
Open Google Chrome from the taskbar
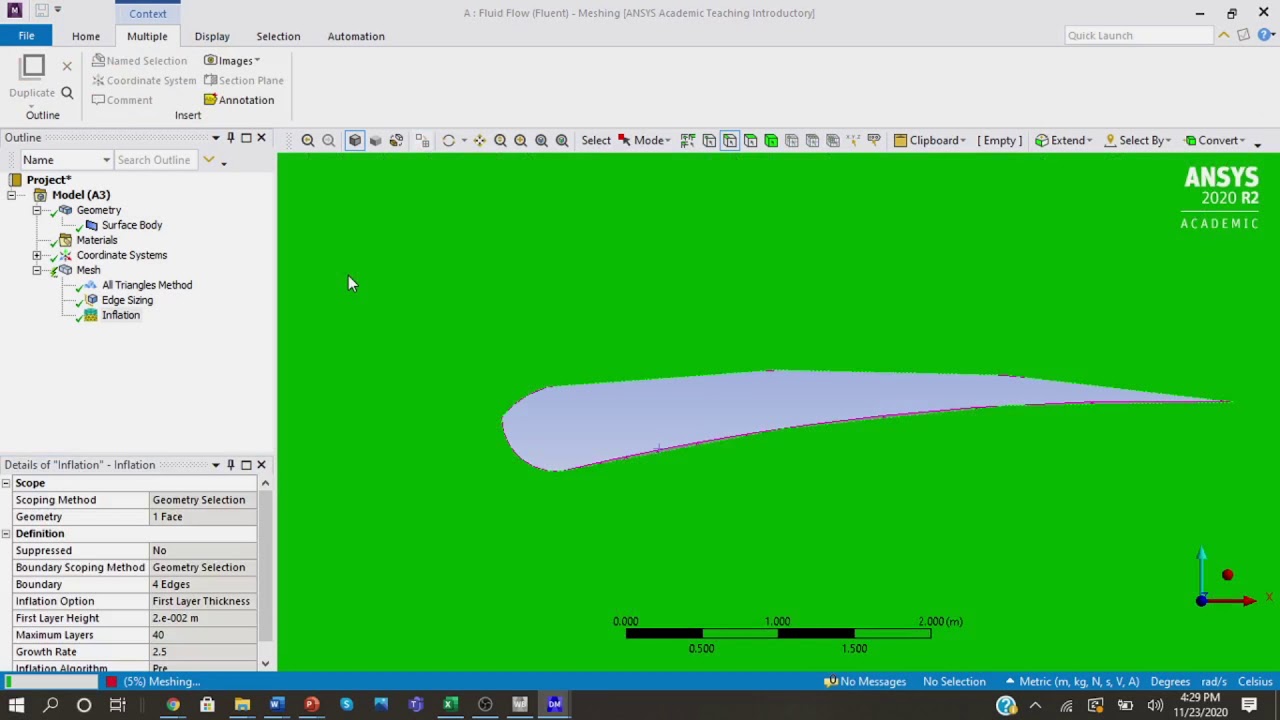click(x=173, y=705)
